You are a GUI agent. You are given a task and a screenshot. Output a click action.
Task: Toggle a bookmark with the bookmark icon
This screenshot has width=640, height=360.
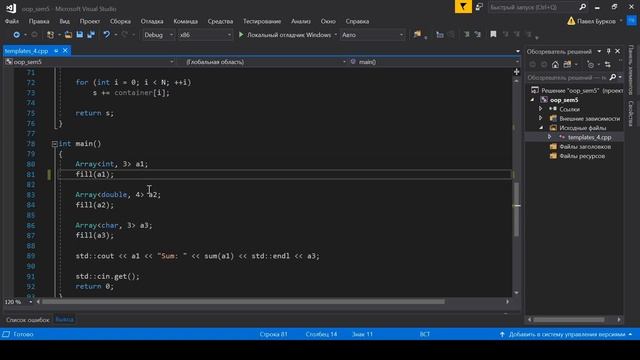click(x=493, y=35)
